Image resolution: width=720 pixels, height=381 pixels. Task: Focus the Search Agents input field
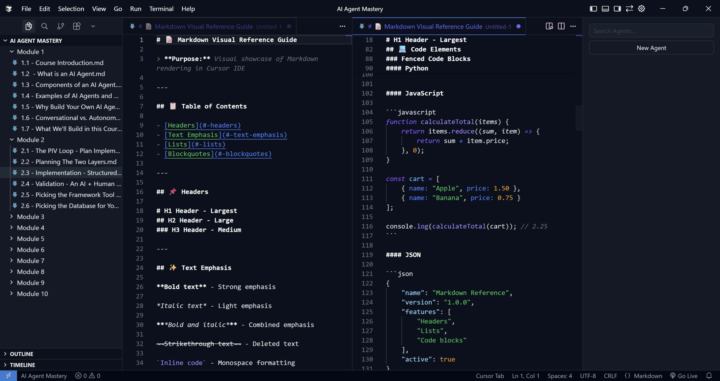[x=651, y=31]
